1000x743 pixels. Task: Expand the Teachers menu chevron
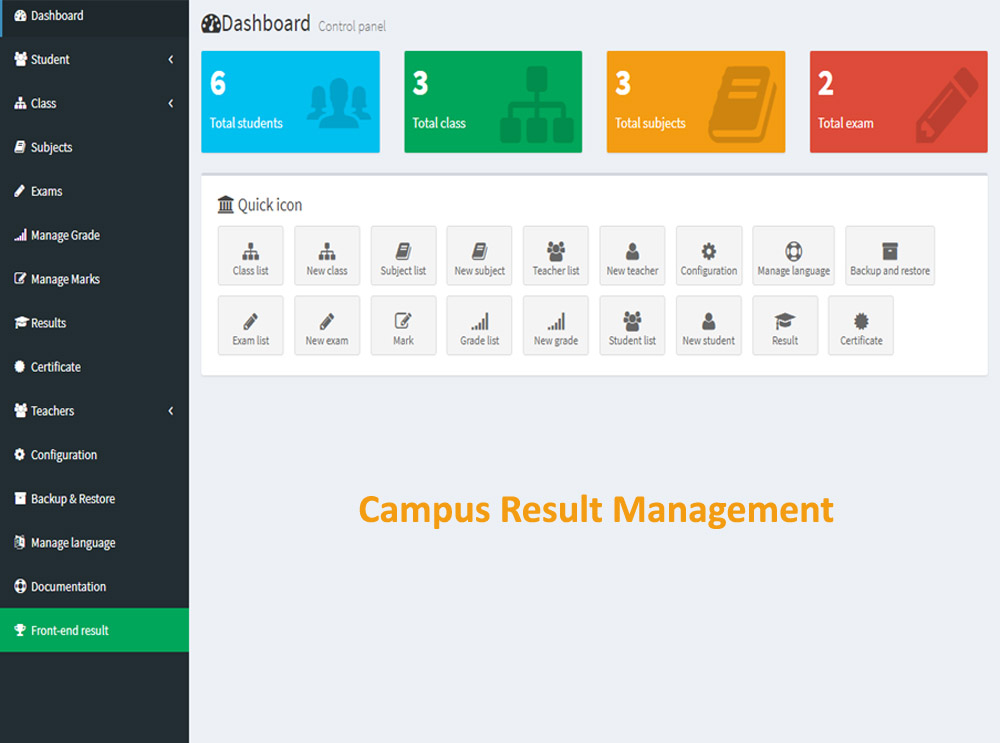(x=171, y=411)
